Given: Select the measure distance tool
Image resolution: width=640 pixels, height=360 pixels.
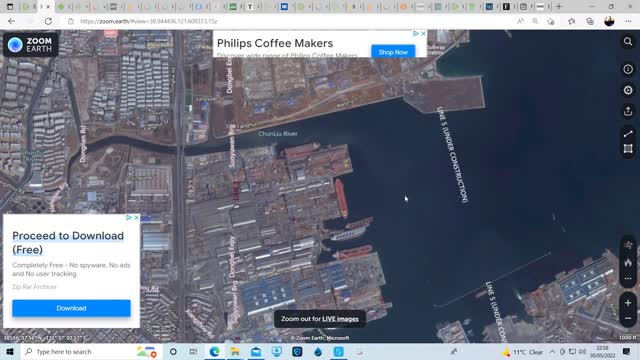Looking at the screenshot, I should pyautogui.click(x=628, y=134).
